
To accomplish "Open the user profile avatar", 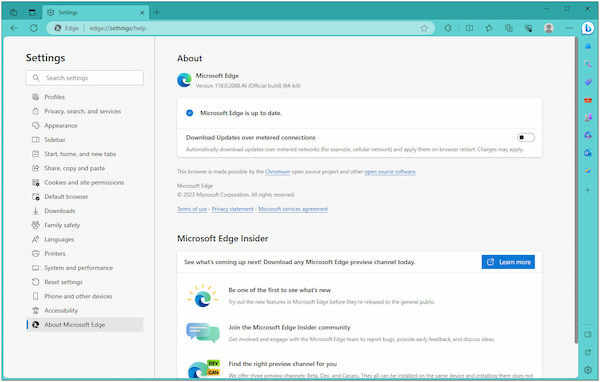I will click(x=549, y=28).
